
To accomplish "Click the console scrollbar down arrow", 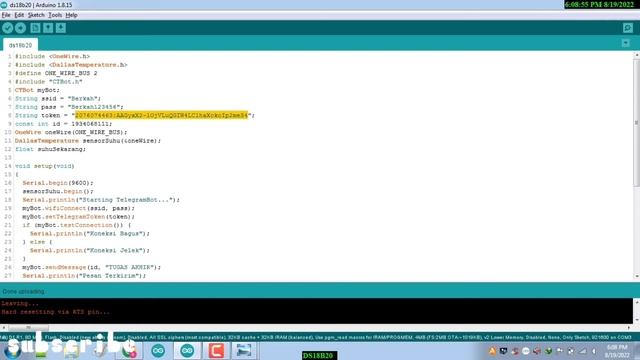I will pos(637,320).
